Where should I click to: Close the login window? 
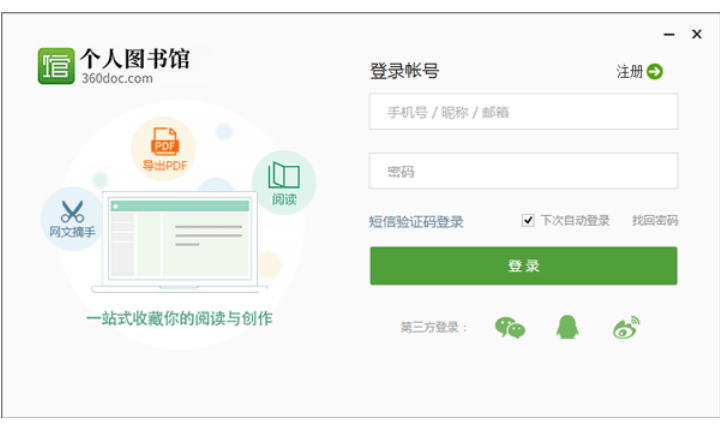coord(697,34)
